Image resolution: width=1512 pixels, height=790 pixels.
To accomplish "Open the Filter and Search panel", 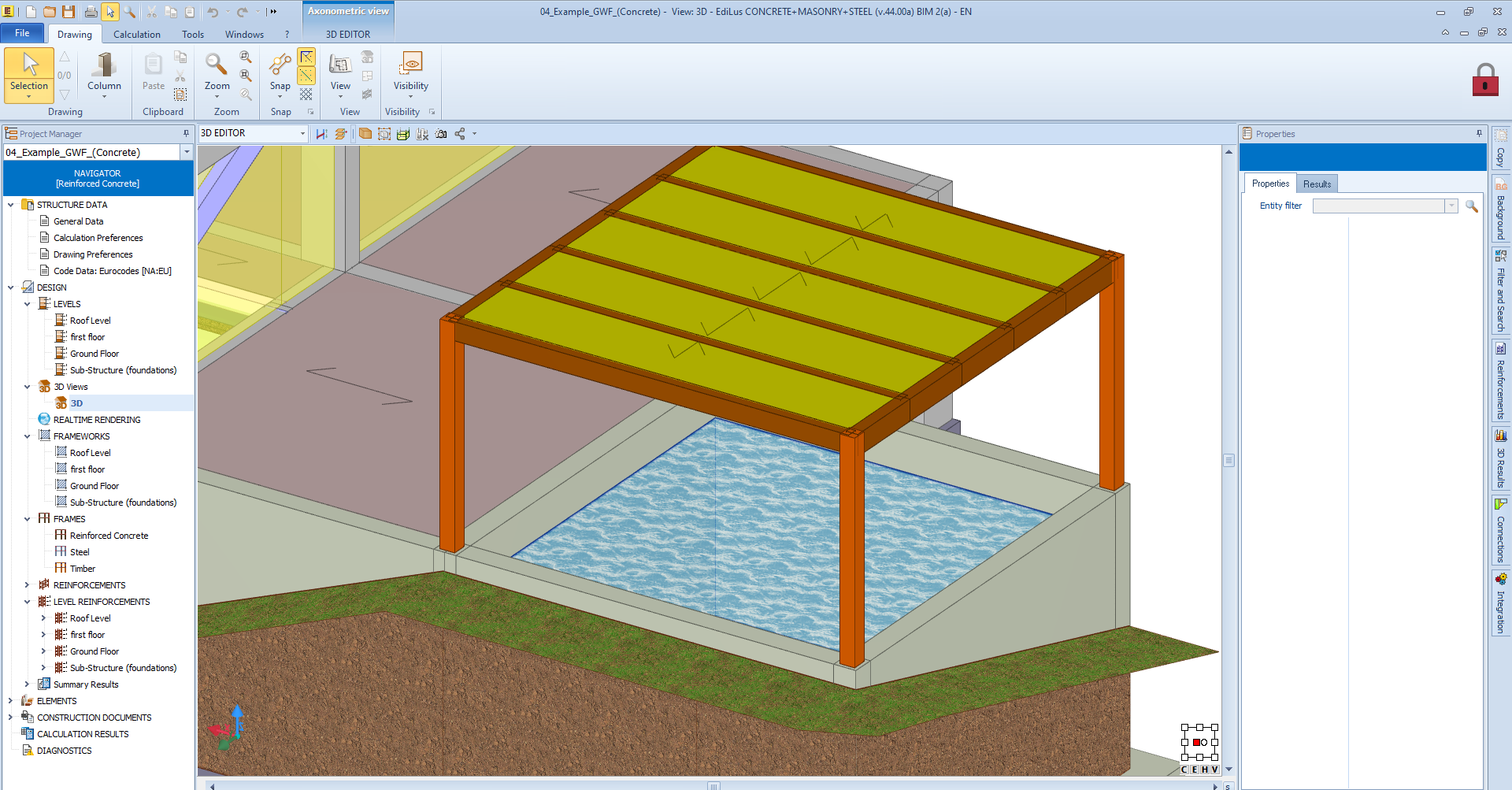I will point(1501,287).
